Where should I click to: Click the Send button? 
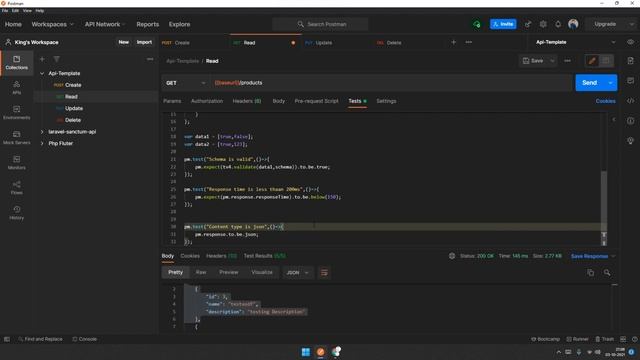590,83
